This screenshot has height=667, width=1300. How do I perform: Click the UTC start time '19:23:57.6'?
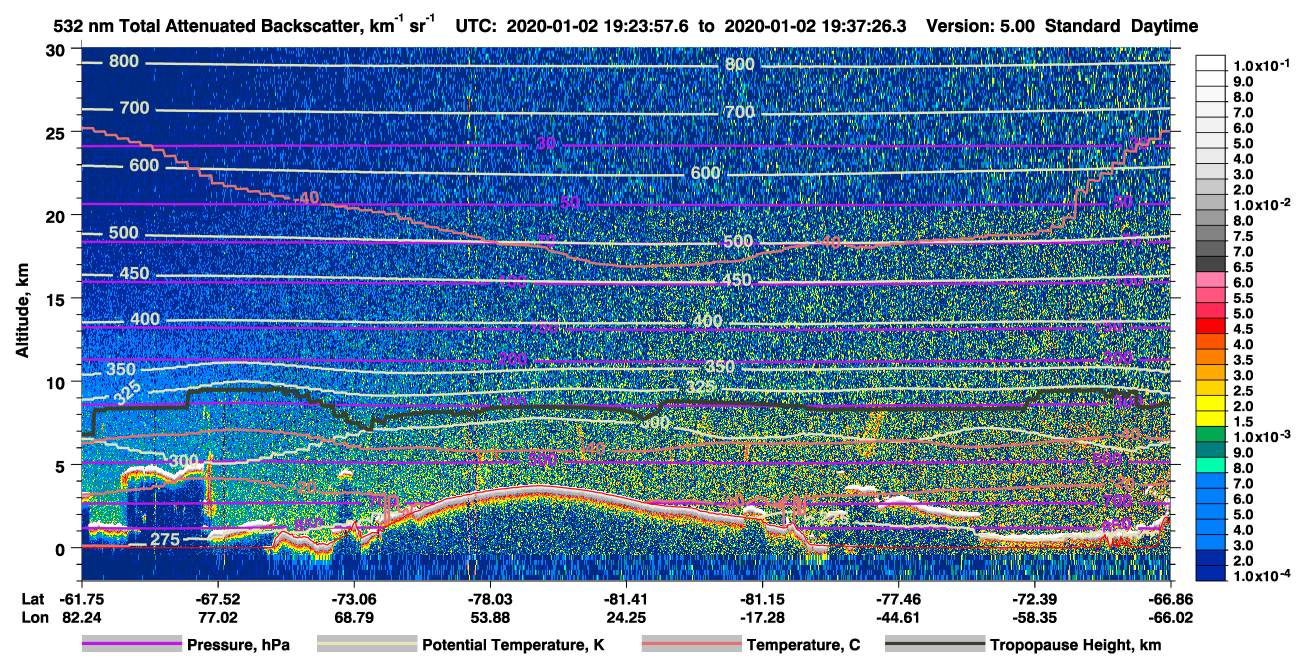click(x=645, y=25)
